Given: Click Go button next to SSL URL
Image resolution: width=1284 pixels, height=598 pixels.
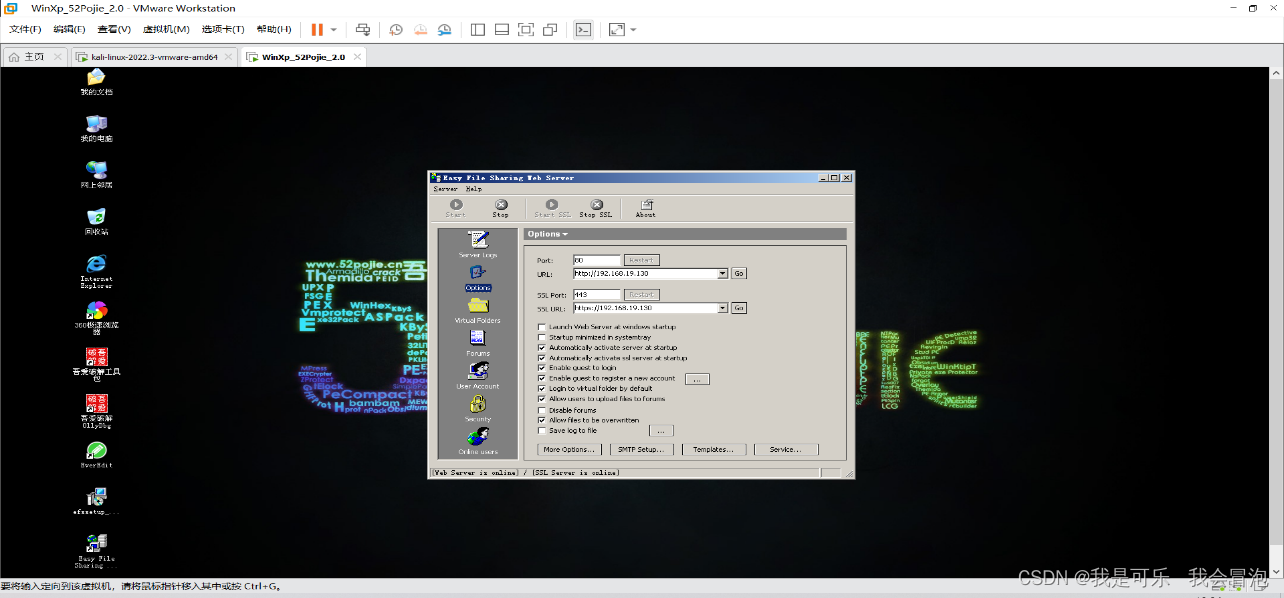Looking at the screenshot, I should [x=739, y=308].
